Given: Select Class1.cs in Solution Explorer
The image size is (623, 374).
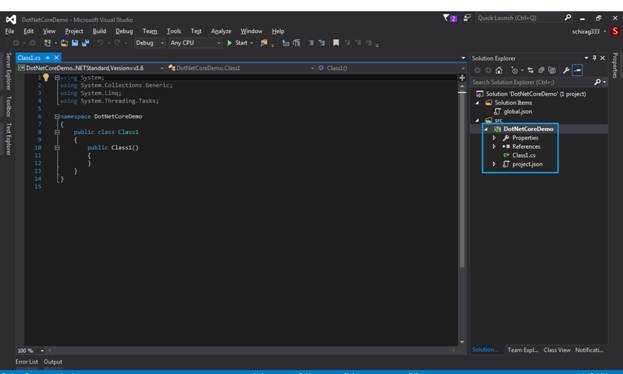Looking at the screenshot, I should tap(524, 155).
